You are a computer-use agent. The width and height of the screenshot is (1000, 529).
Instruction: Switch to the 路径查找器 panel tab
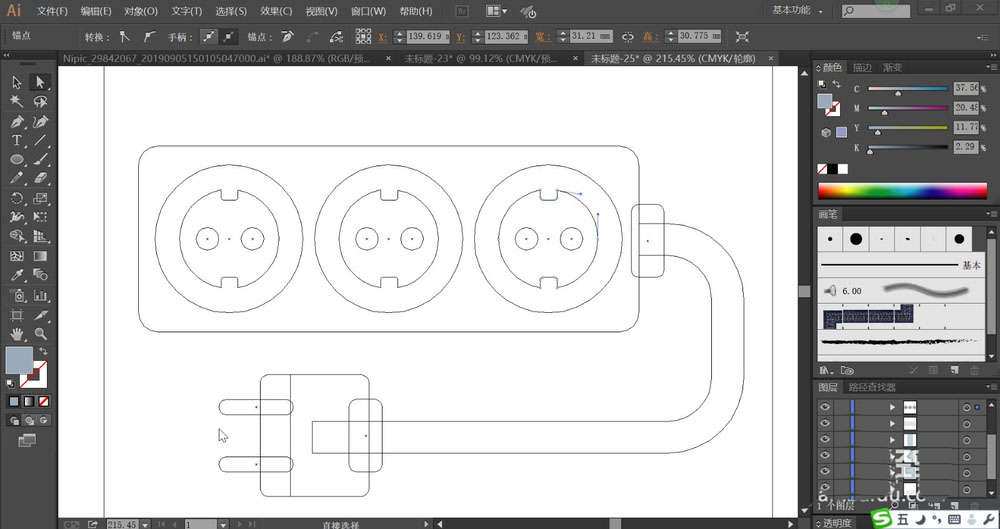tap(872, 387)
